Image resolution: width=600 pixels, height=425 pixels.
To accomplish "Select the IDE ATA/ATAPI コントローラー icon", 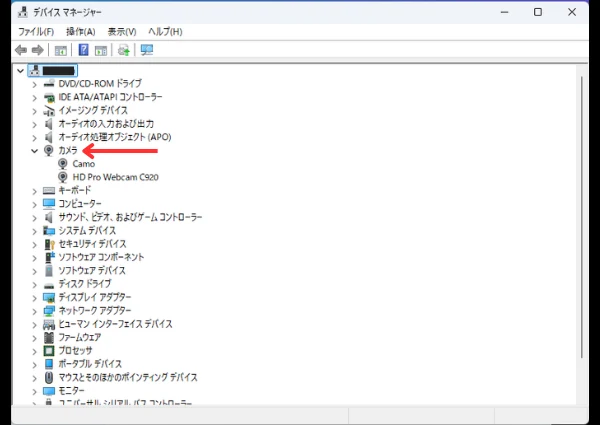I will point(49,97).
